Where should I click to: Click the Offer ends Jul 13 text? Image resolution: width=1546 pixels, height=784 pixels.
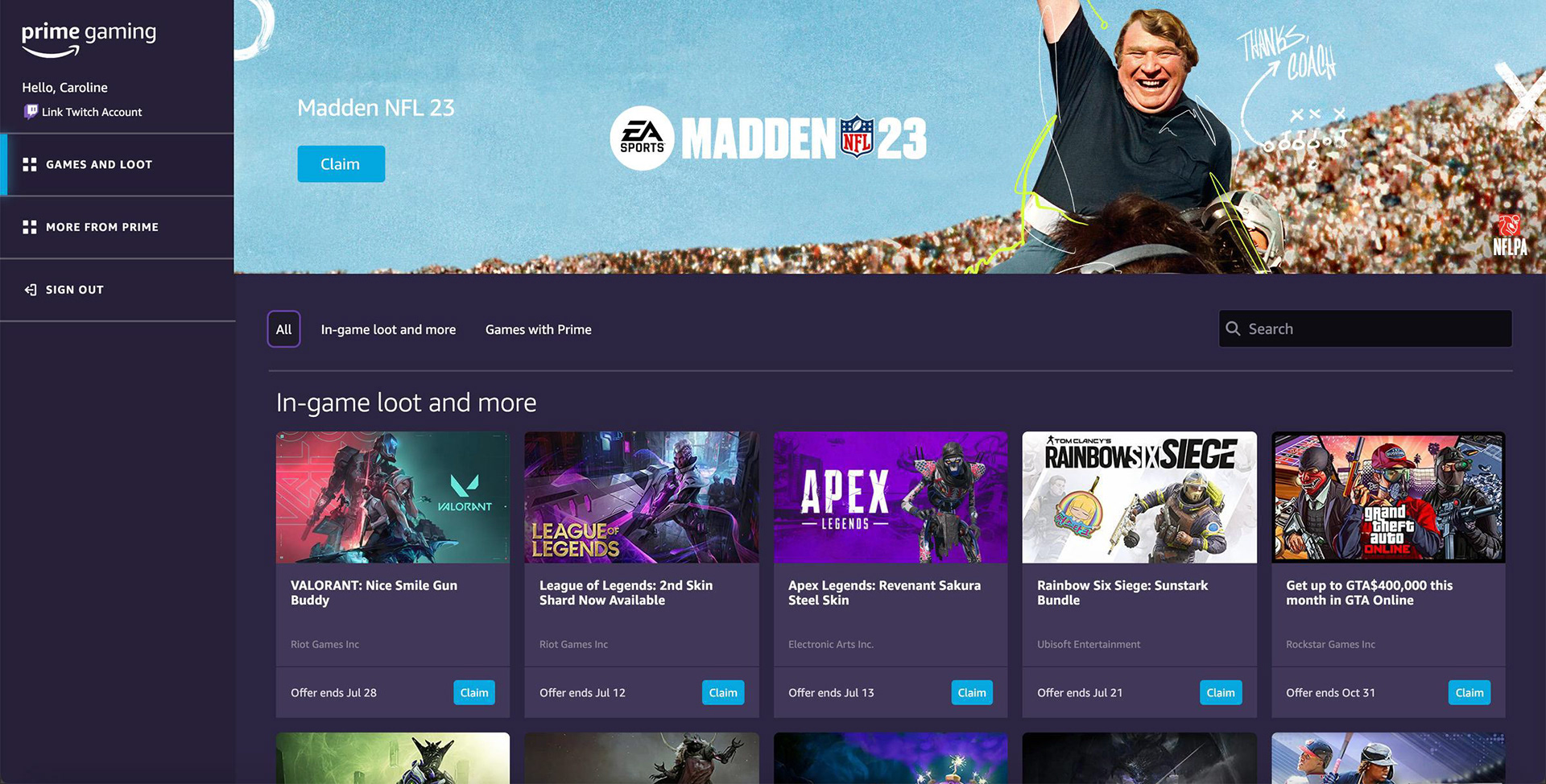[x=831, y=692]
